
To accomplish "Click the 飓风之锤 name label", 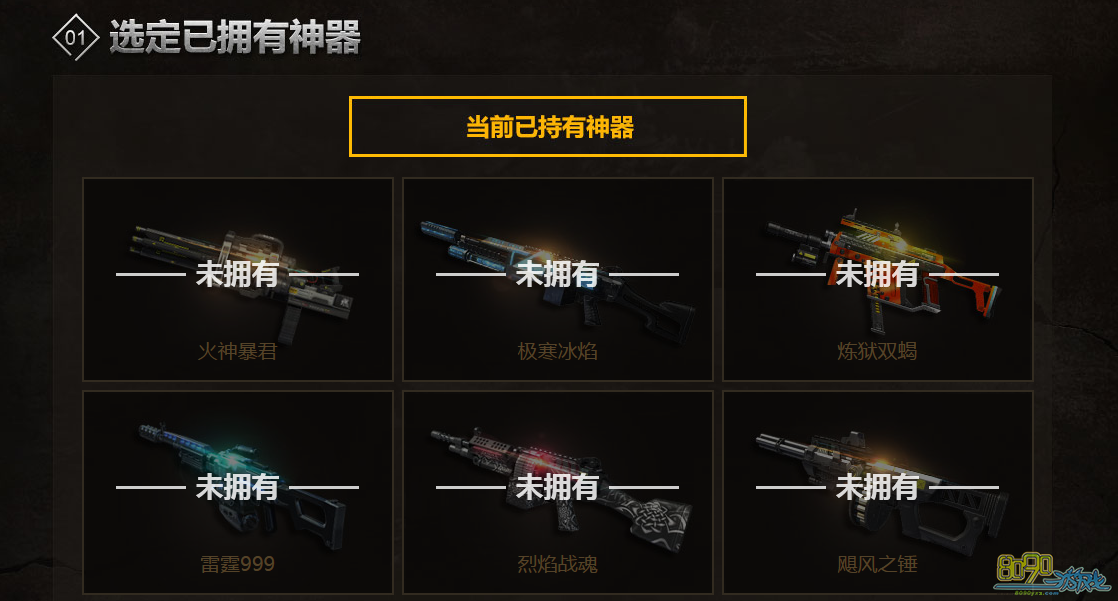I will point(877,564).
